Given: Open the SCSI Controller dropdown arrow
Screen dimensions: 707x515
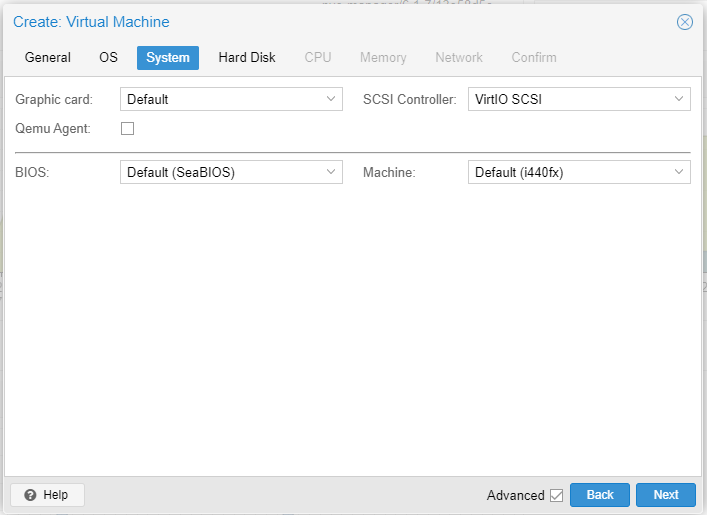Looking at the screenshot, I should pos(679,99).
